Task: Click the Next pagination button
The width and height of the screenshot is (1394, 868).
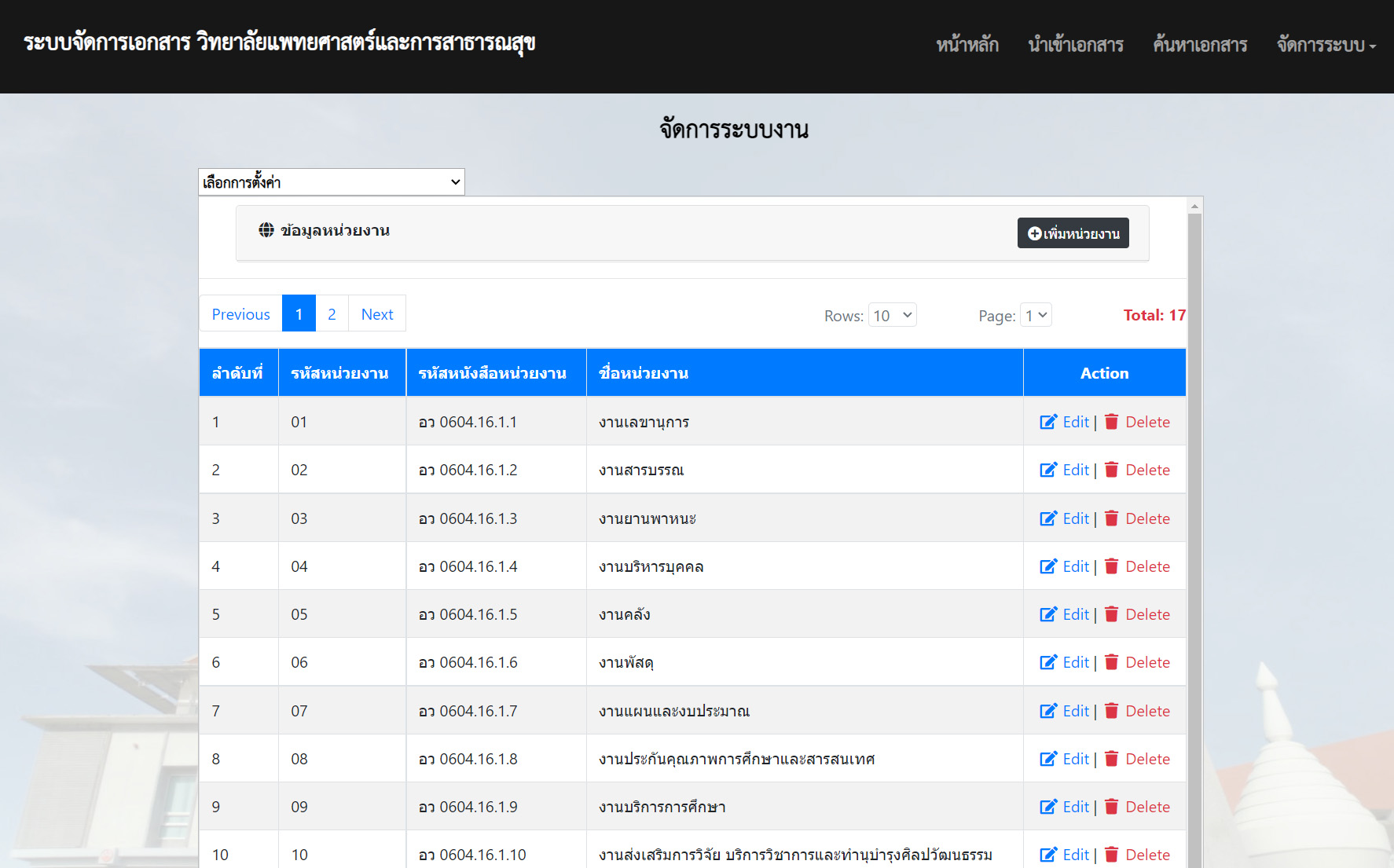Action: point(377,314)
